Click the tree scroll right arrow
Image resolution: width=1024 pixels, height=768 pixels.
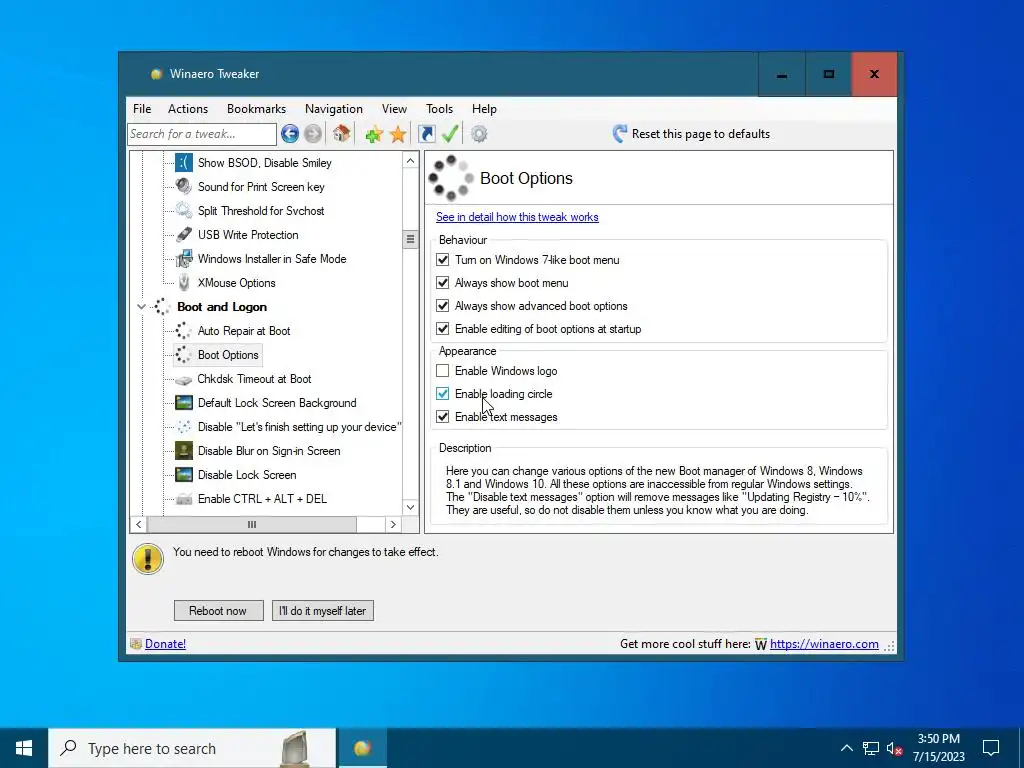tap(393, 524)
